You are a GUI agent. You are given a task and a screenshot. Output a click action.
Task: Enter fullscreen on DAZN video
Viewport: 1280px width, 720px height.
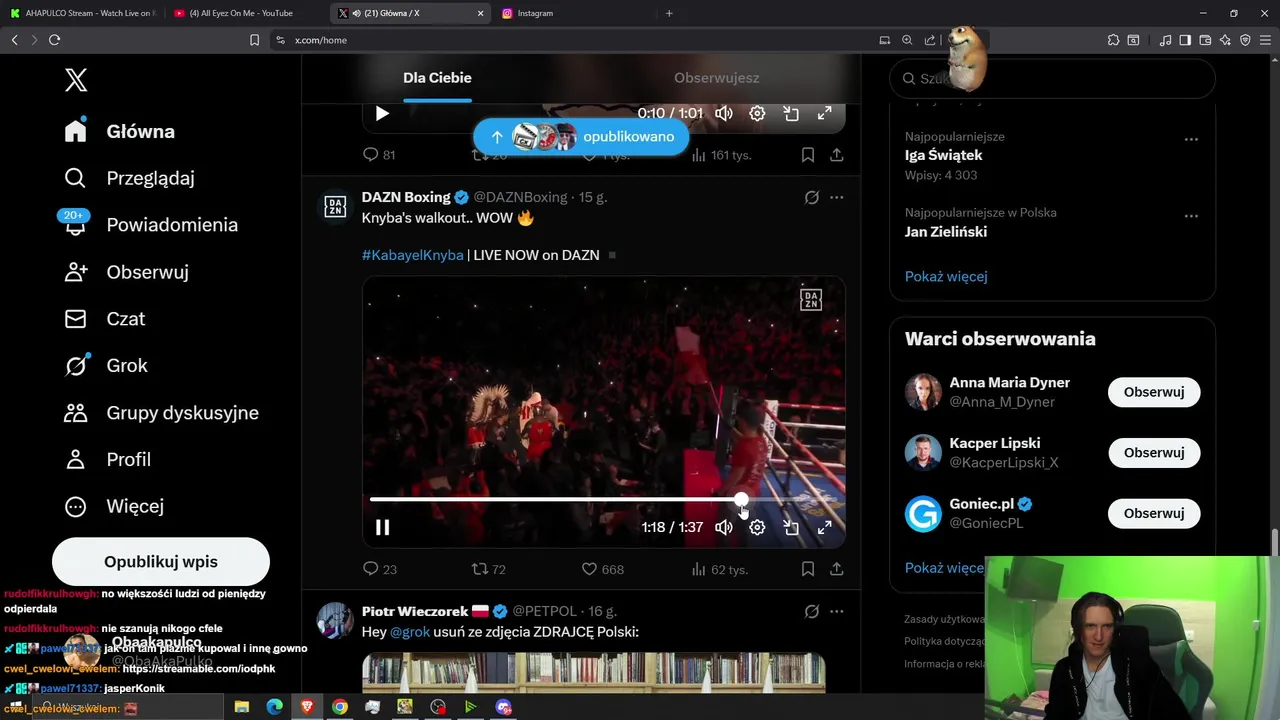pos(824,527)
